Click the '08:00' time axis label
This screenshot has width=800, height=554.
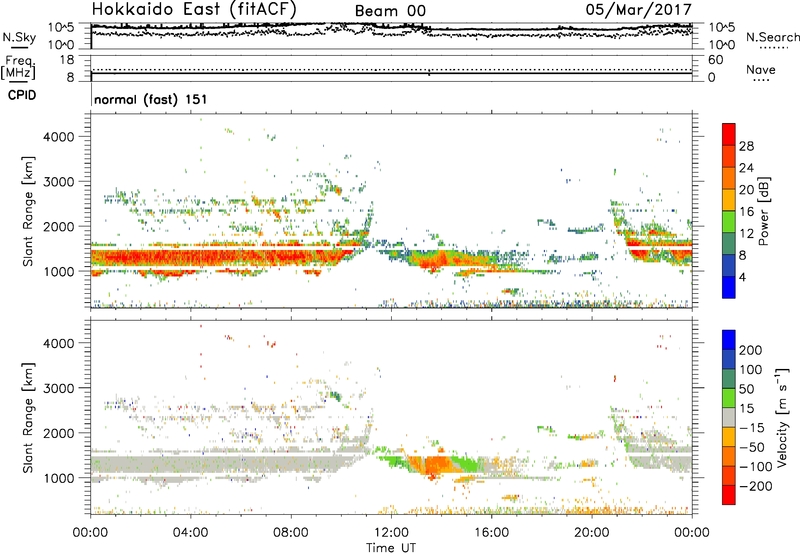[291, 533]
